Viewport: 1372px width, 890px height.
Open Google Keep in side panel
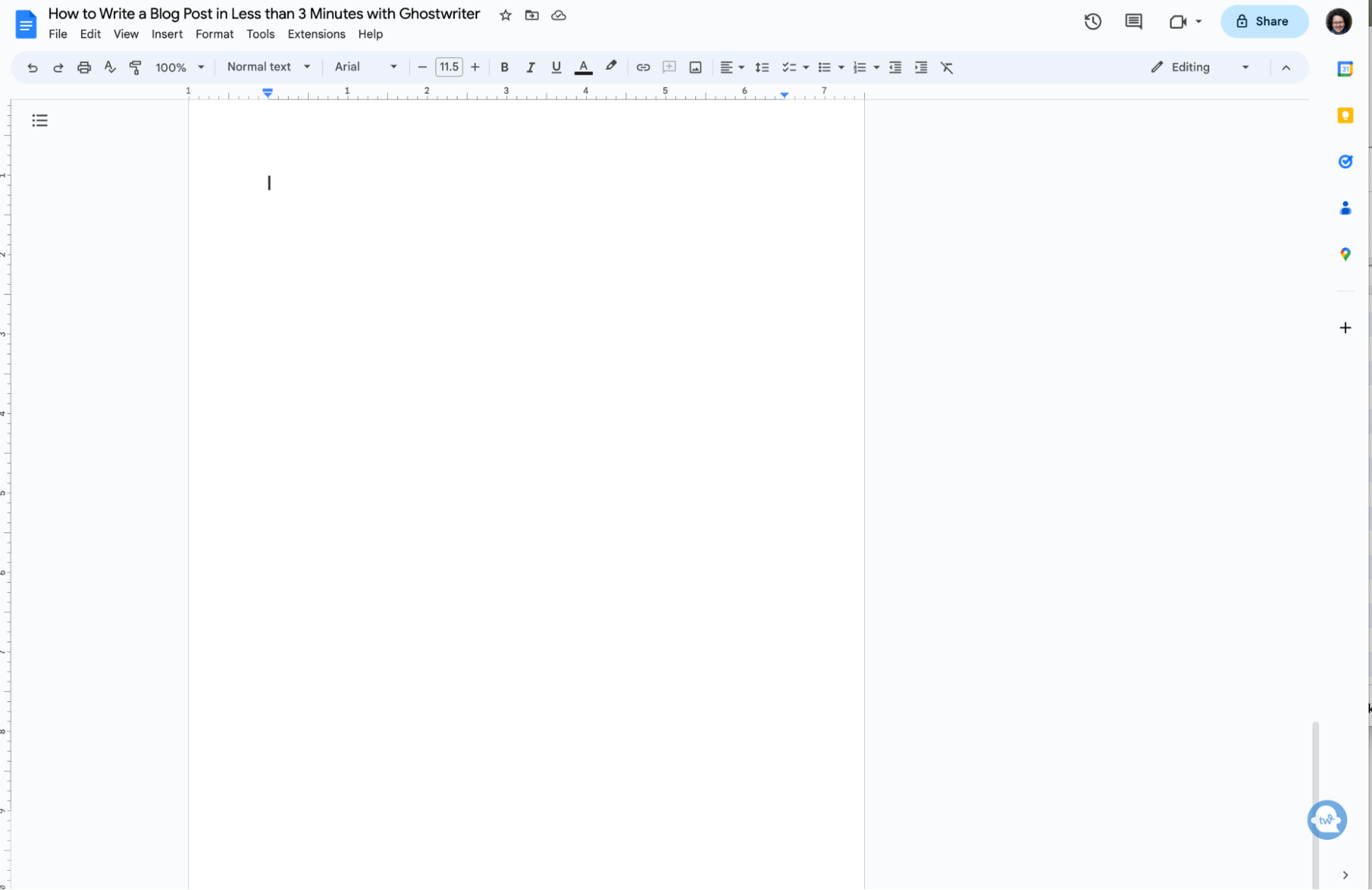1345,115
